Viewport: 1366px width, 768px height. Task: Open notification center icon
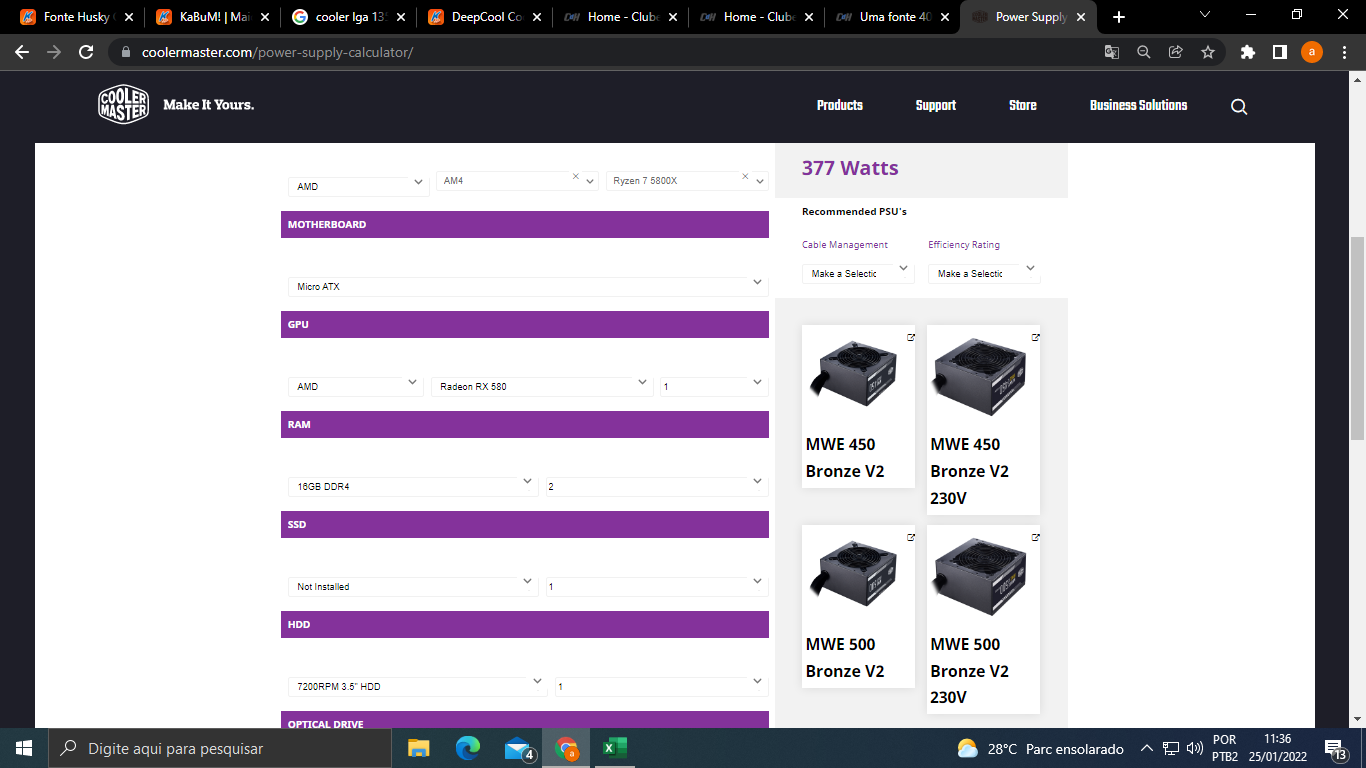click(1333, 748)
